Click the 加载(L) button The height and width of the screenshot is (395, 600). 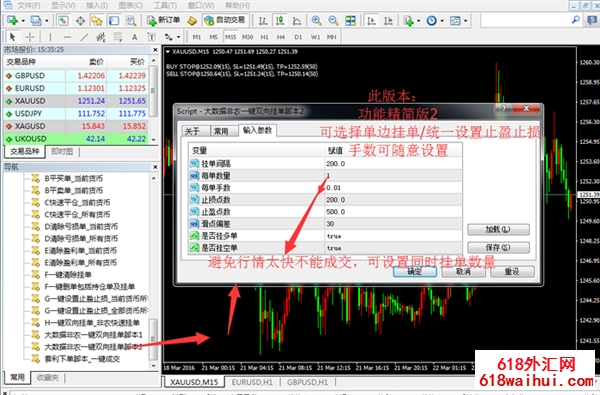(x=498, y=229)
